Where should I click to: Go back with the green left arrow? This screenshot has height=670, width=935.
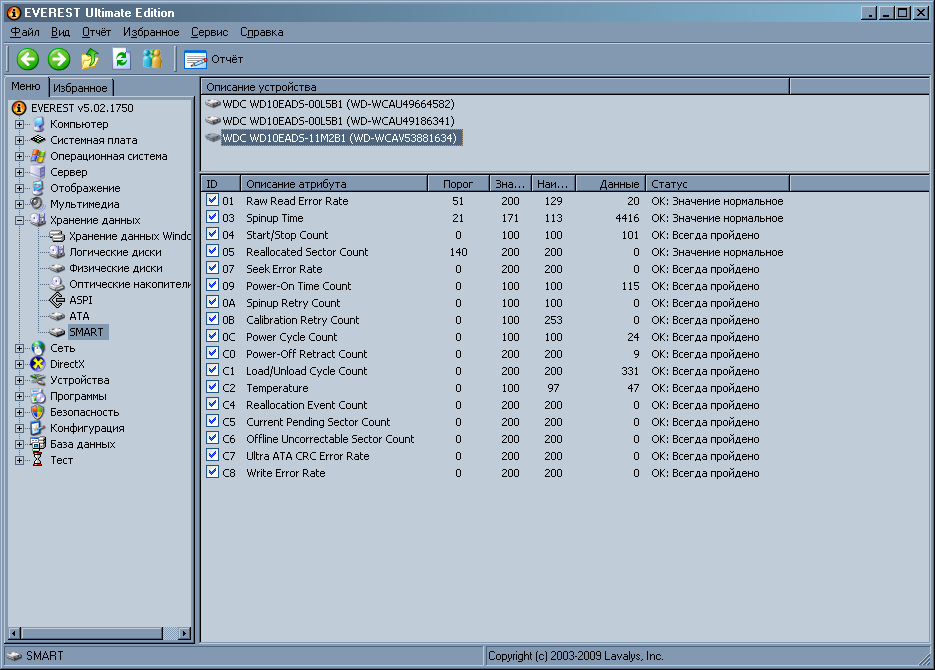(x=27, y=59)
